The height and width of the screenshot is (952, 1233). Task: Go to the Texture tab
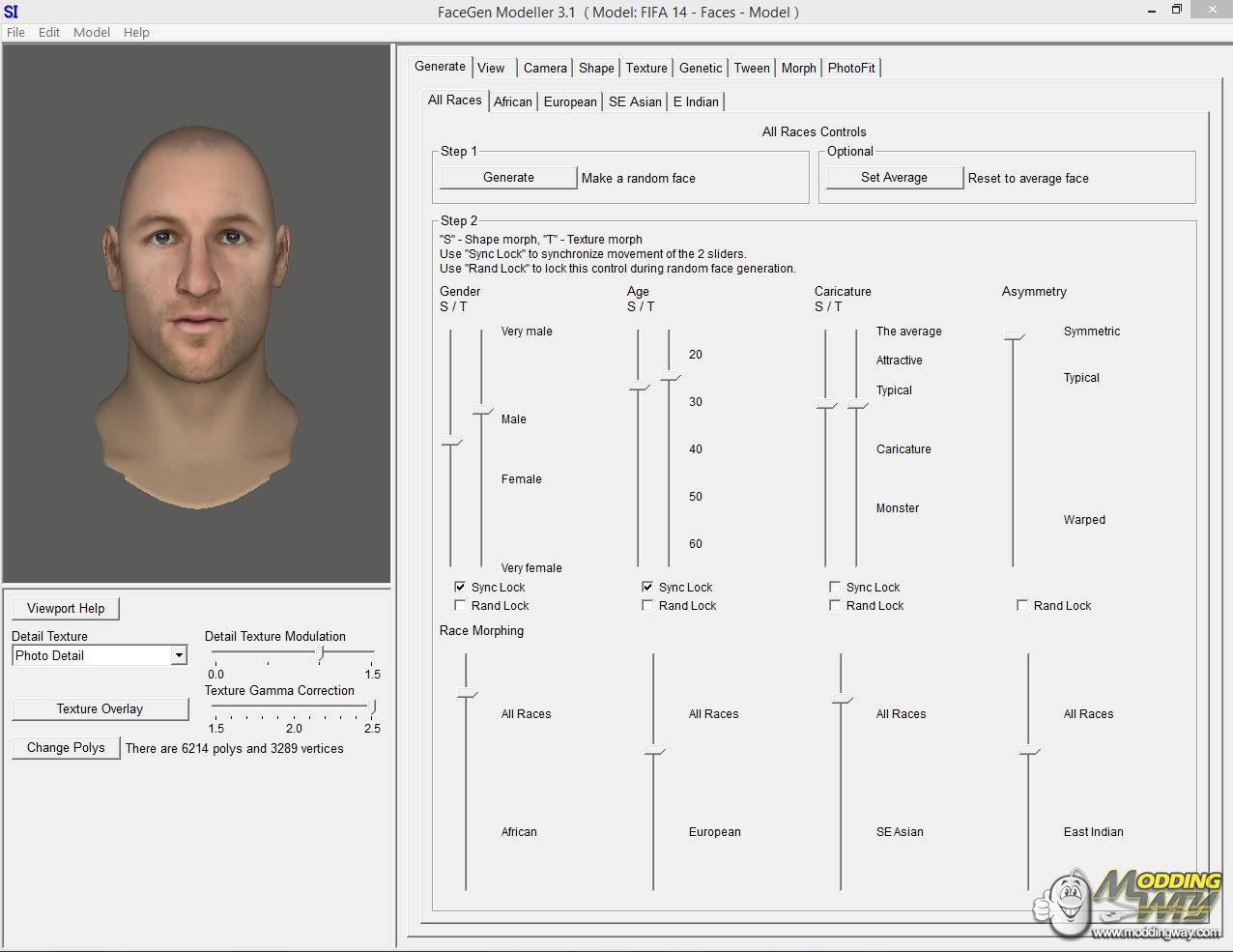point(645,68)
